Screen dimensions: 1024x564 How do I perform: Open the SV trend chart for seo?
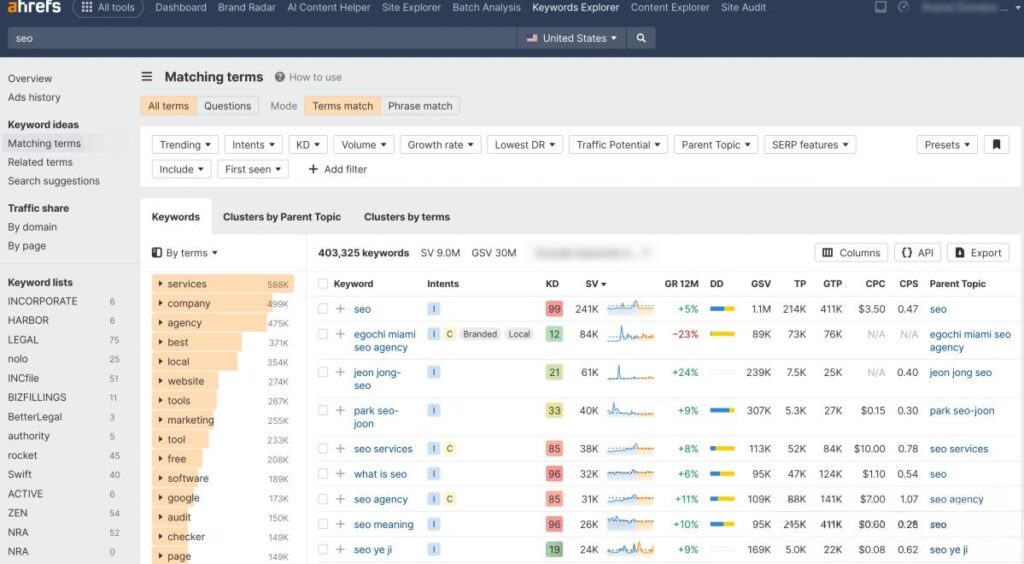tap(630, 308)
